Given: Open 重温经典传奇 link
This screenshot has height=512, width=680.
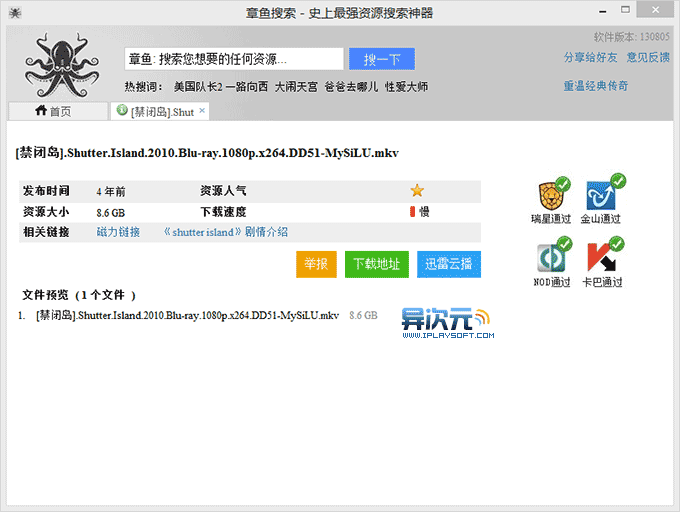Looking at the screenshot, I should (596, 86).
